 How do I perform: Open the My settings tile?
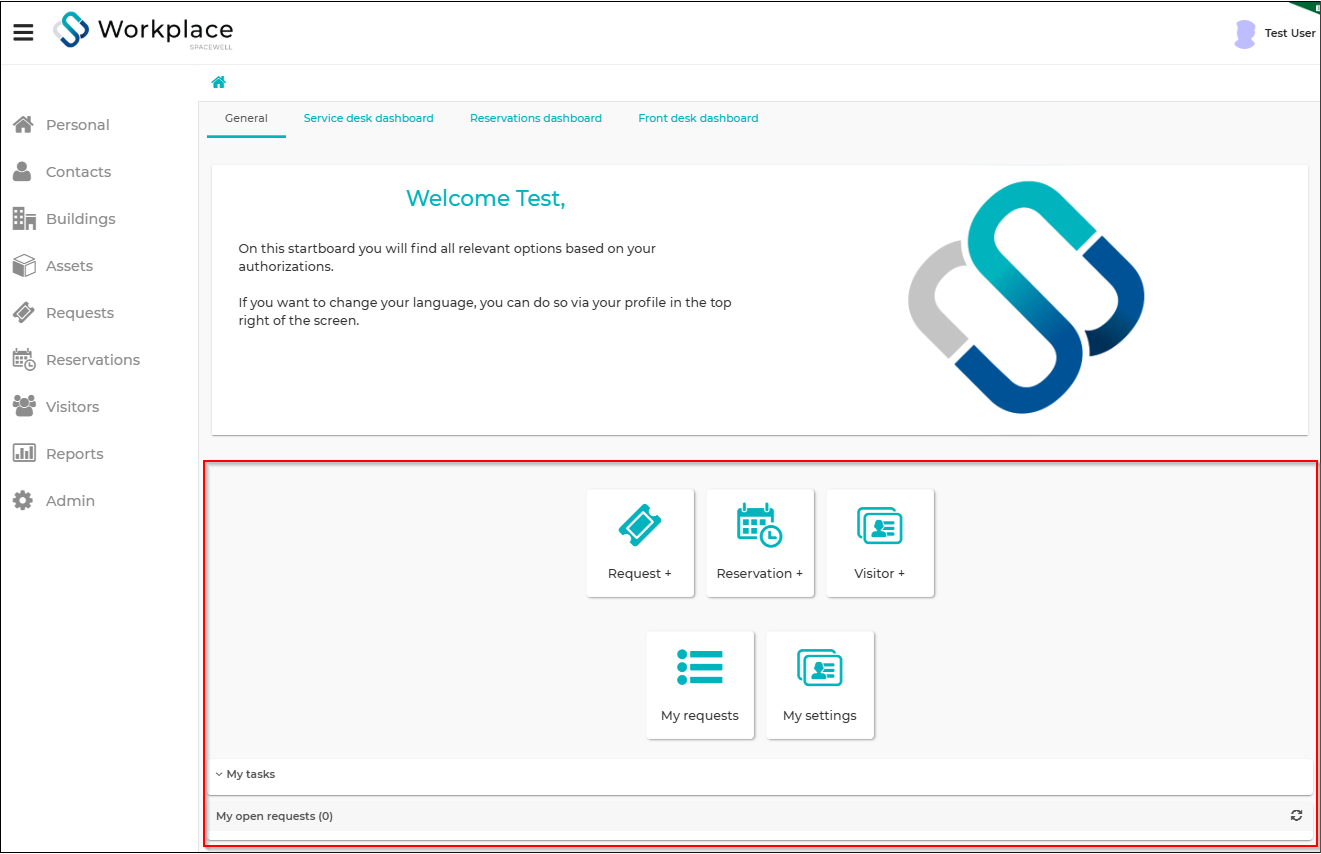[820, 685]
